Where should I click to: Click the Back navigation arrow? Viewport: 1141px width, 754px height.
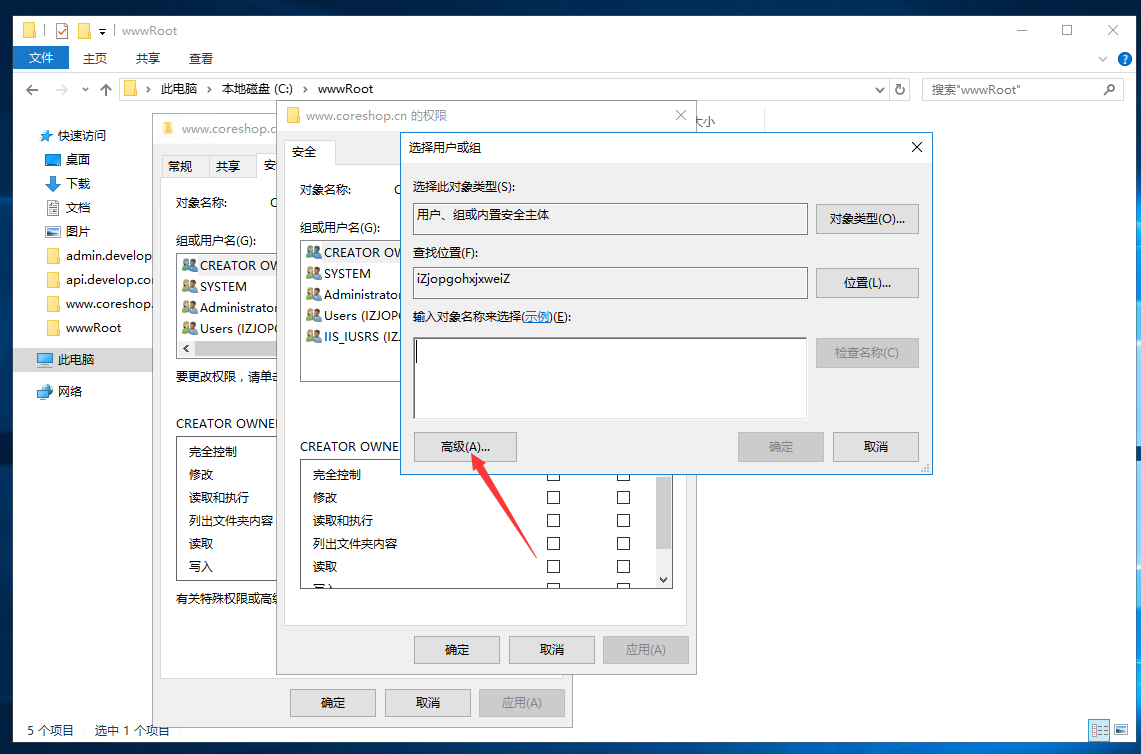tap(32, 89)
